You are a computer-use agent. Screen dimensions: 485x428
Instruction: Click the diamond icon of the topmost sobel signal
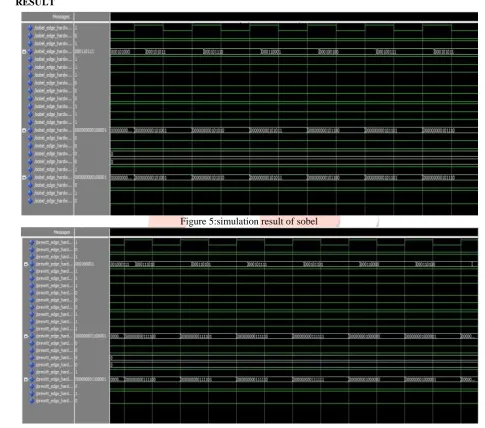pos(30,28)
